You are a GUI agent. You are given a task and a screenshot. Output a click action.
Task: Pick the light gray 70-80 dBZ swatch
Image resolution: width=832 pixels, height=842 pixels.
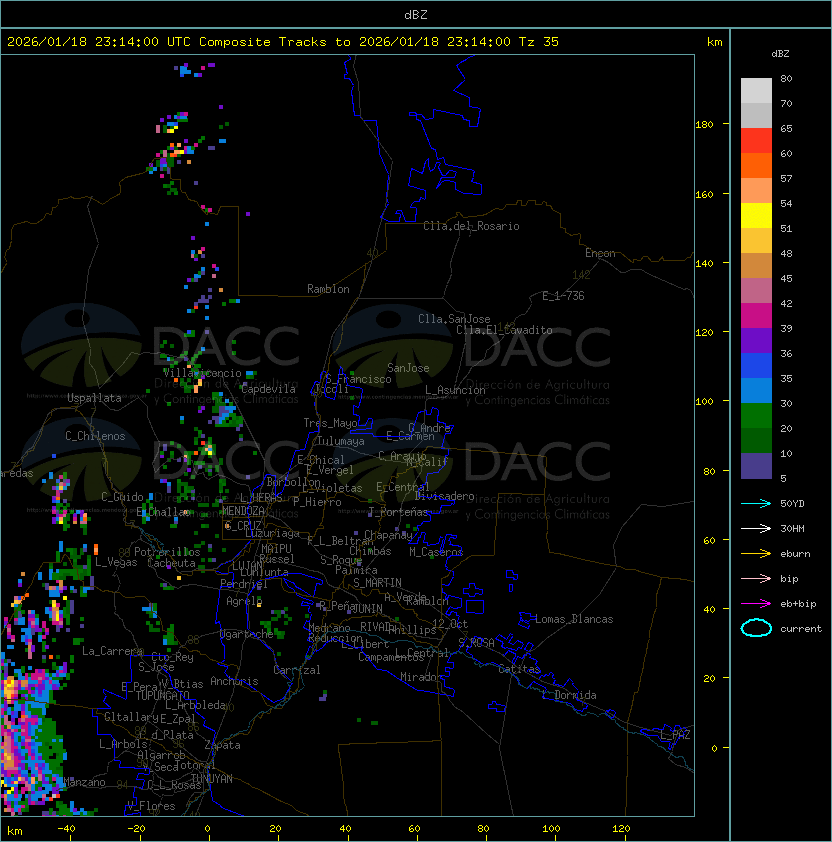[x=756, y=90]
